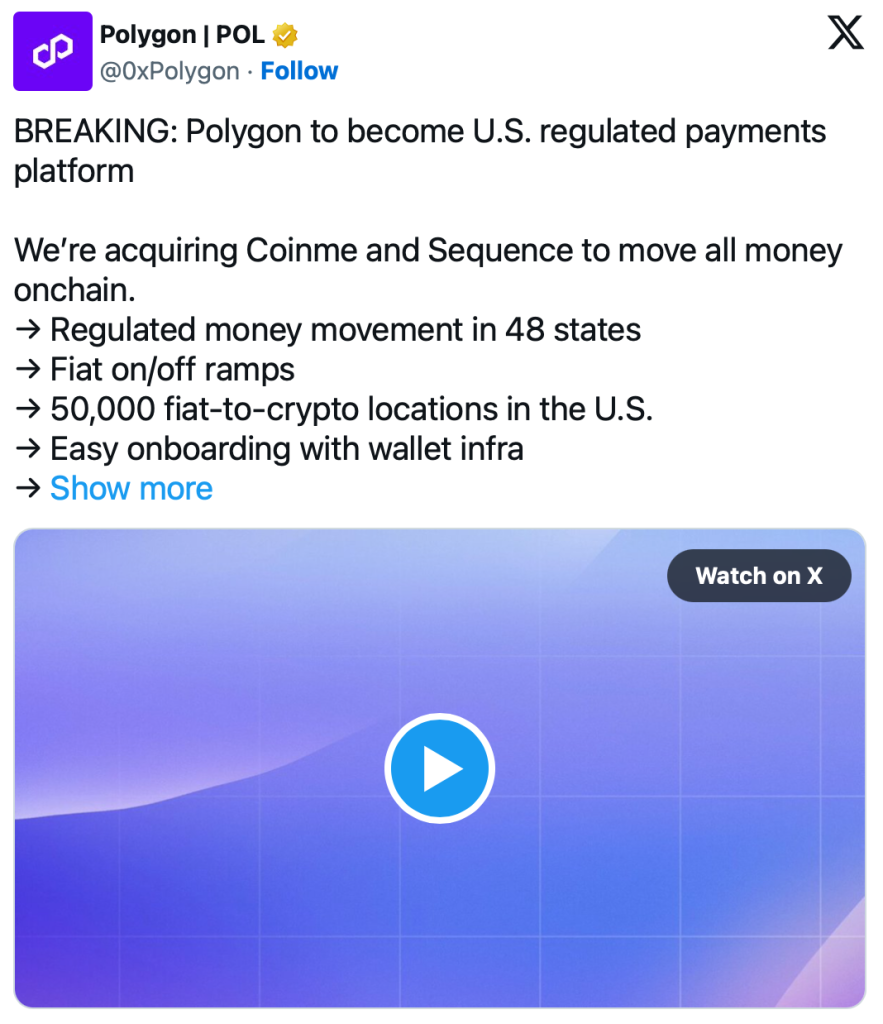The width and height of the screenshot is (883, 1024).
Task: Open the @0xPolygon handle link
Action: (170, 71)
